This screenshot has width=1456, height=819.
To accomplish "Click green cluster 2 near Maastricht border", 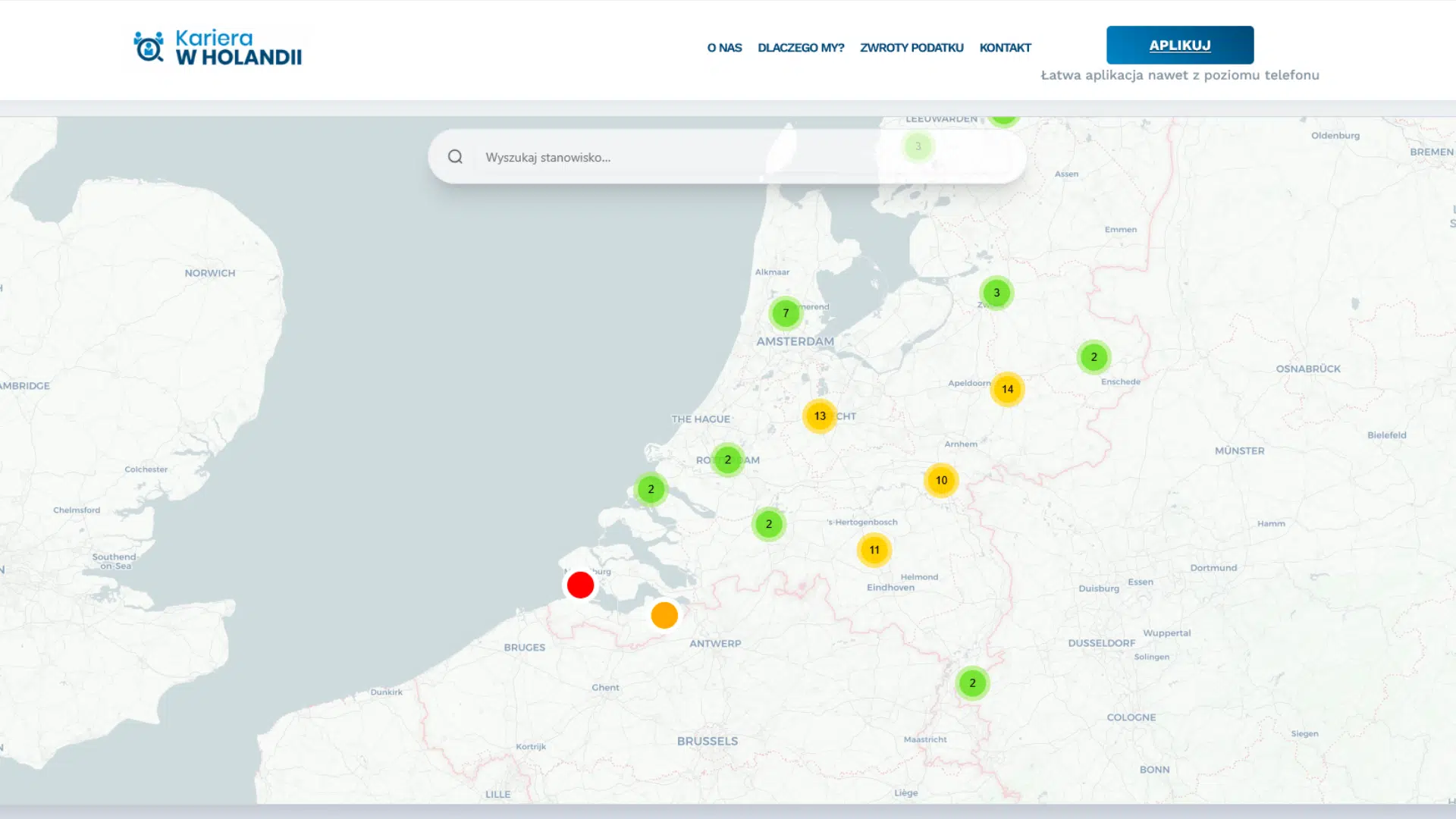I will [972, 682].
